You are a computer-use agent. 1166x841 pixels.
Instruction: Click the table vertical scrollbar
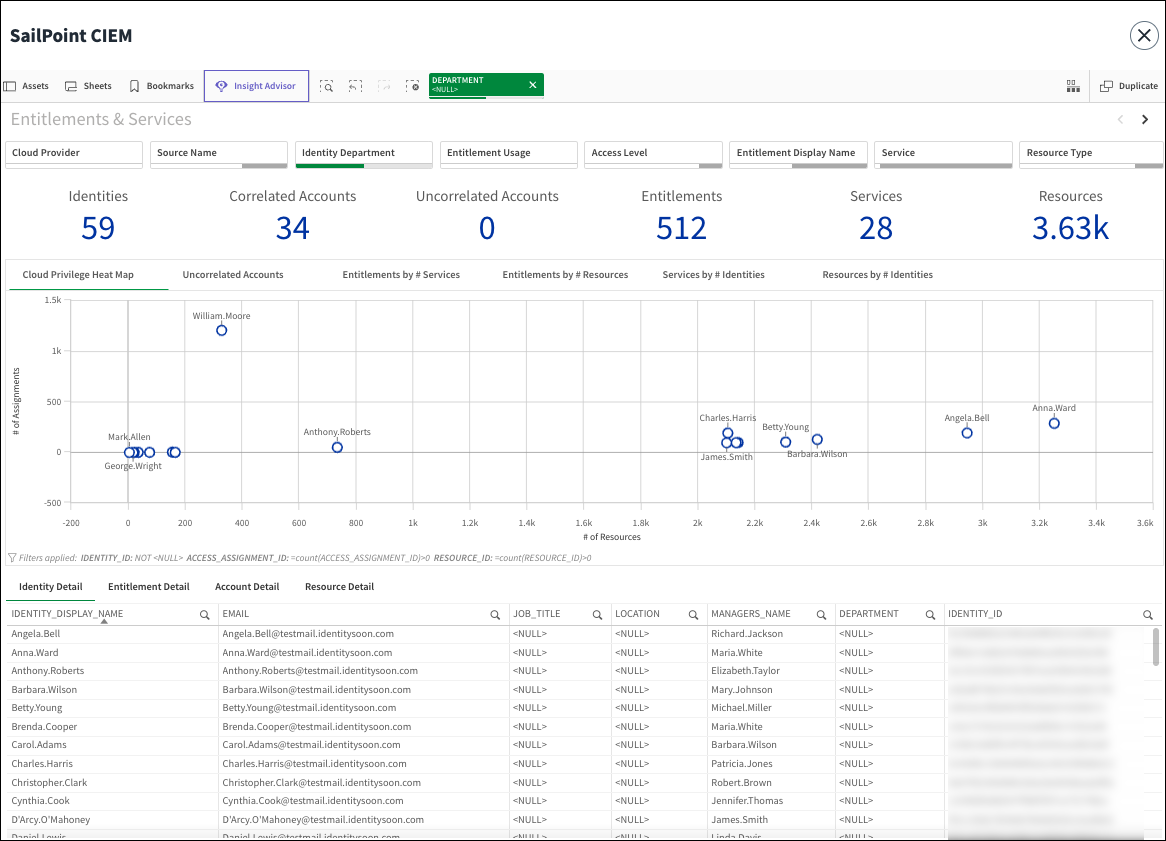[x=1156, y=647]
